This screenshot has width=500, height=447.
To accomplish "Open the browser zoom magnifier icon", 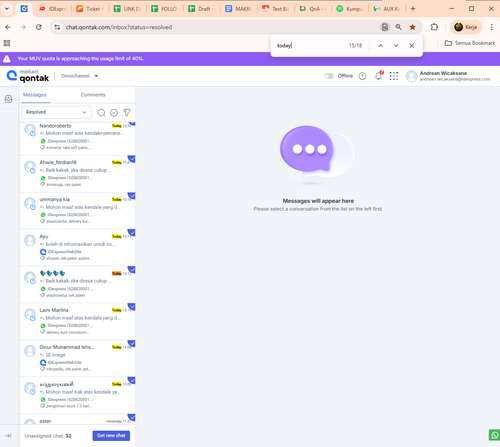I will [x=399, y=27].
